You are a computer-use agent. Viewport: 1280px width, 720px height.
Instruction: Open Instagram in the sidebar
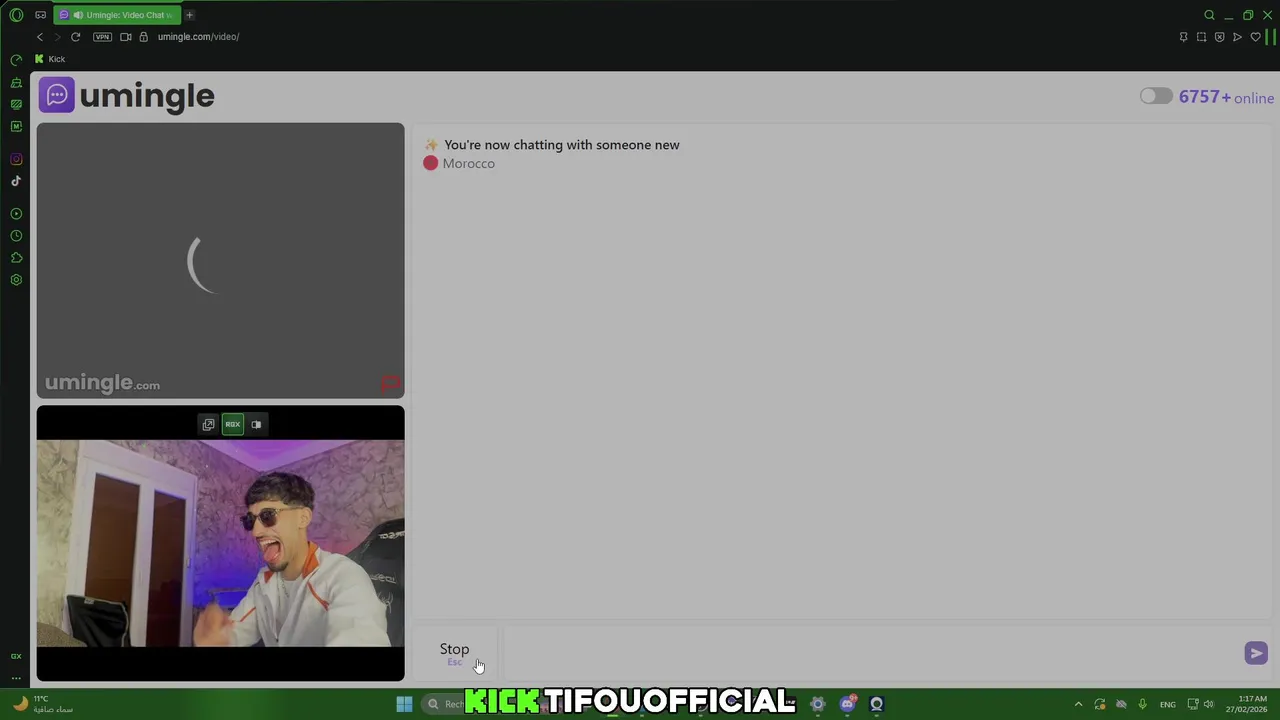pos(16,159)
